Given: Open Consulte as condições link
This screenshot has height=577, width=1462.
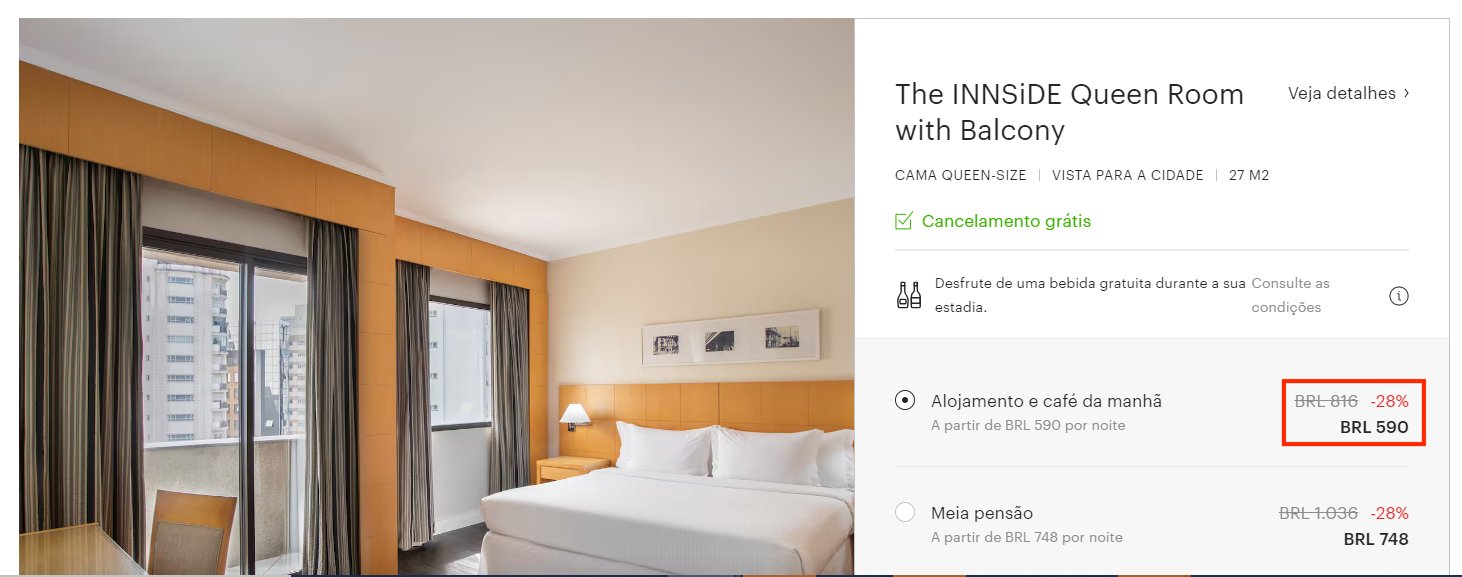Looking at the screenshot, I should pos(1291,295).
